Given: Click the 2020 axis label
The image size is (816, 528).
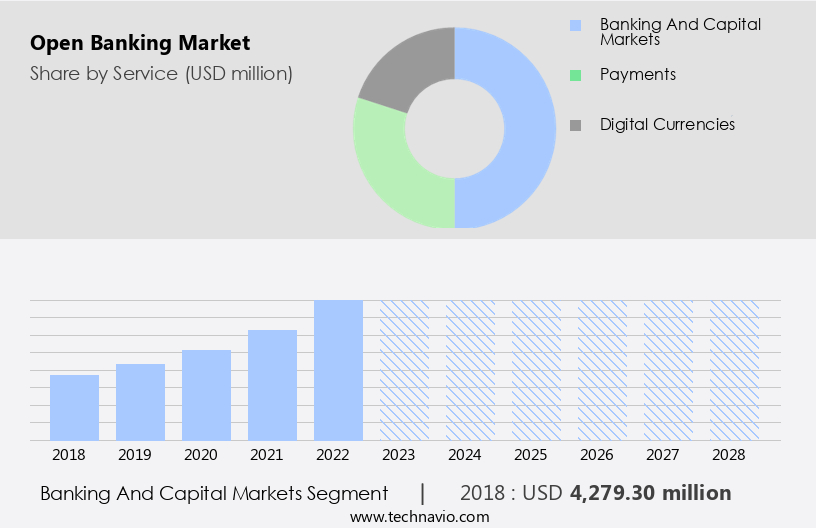Looking at the screenshot, I should tap(201, 455).
